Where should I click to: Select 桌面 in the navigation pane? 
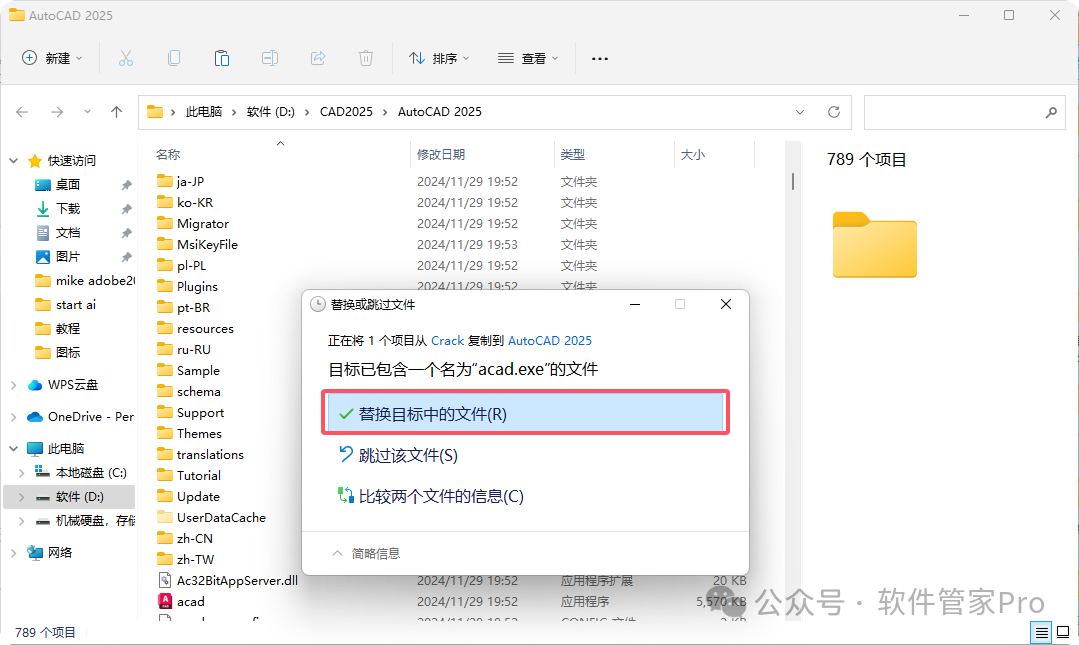67,184
